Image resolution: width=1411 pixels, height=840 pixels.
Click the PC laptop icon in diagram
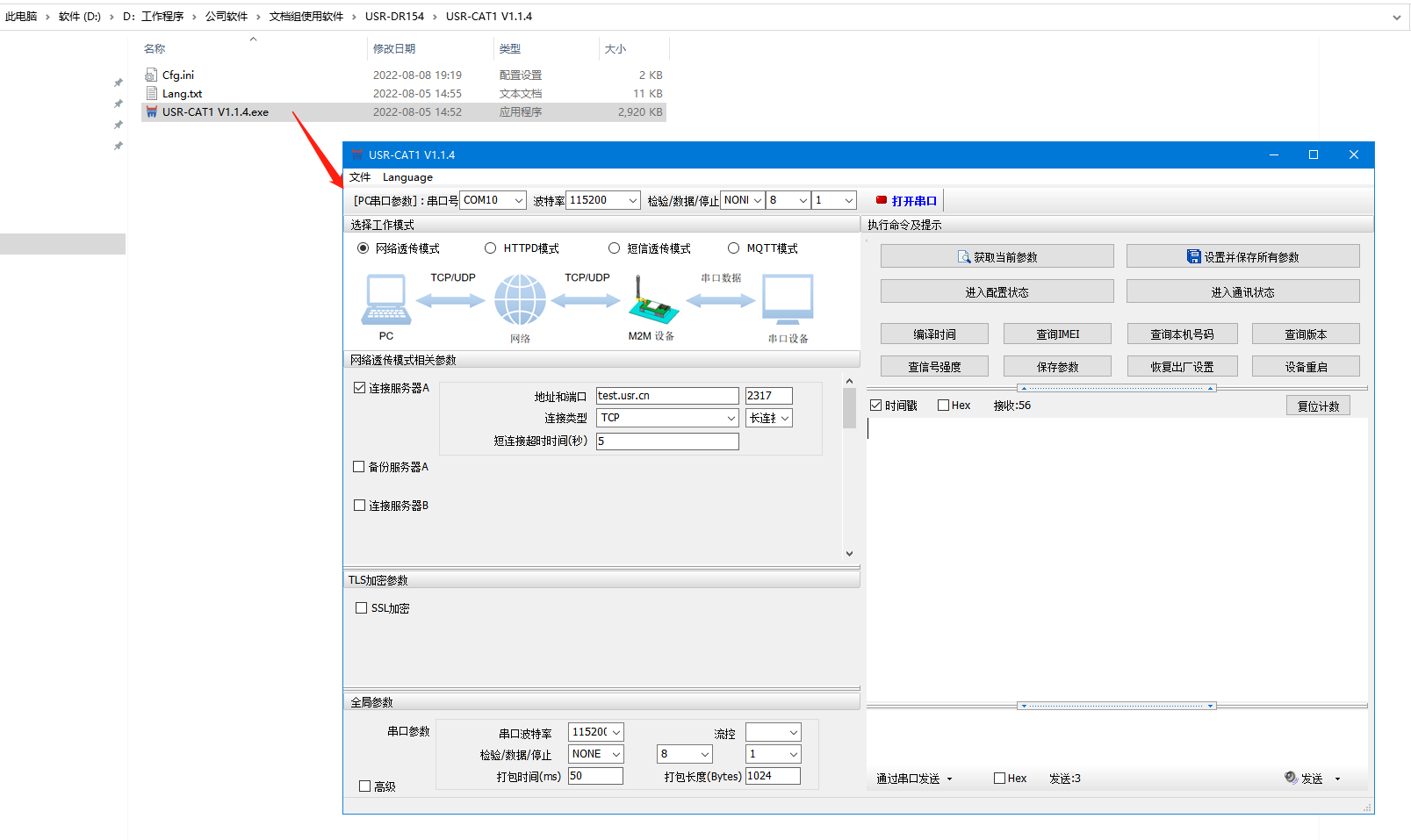pyautogui.click(x=385, y=300)
